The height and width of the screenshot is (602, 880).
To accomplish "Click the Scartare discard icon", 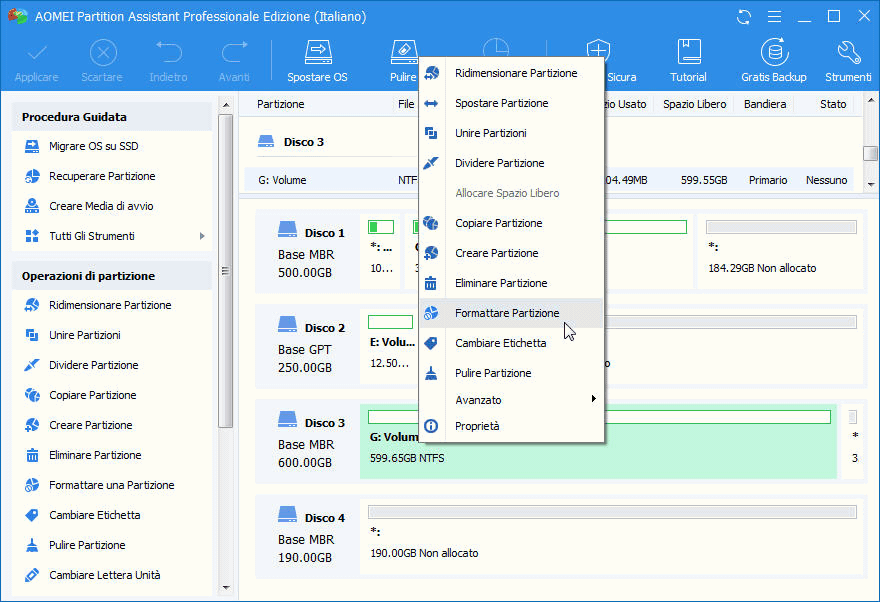I will (x=103, y=54).
